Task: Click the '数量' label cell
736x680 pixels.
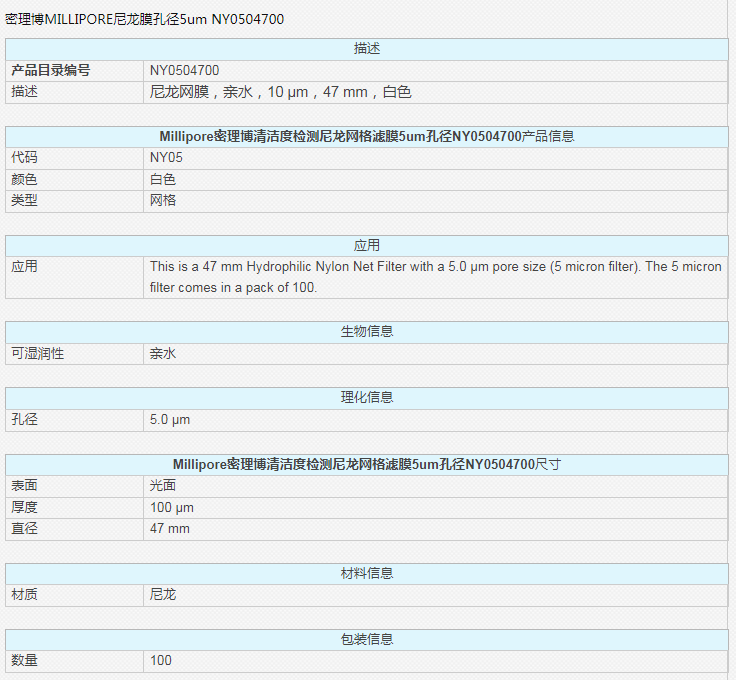Action: coord(74,661)
